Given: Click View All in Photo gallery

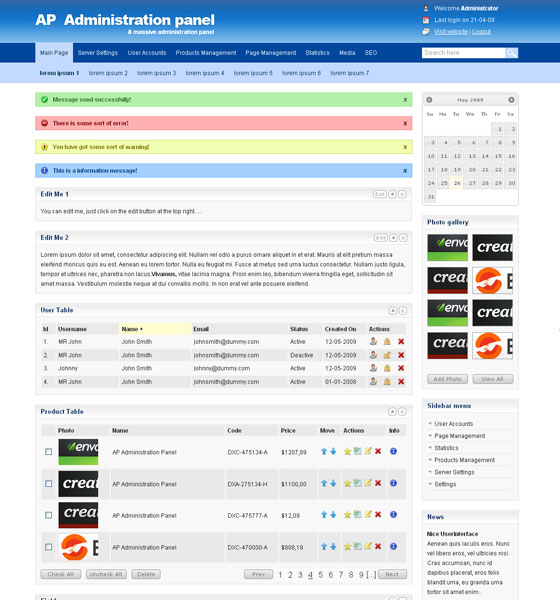Looking at the screenshot, I should pos(493,379).
